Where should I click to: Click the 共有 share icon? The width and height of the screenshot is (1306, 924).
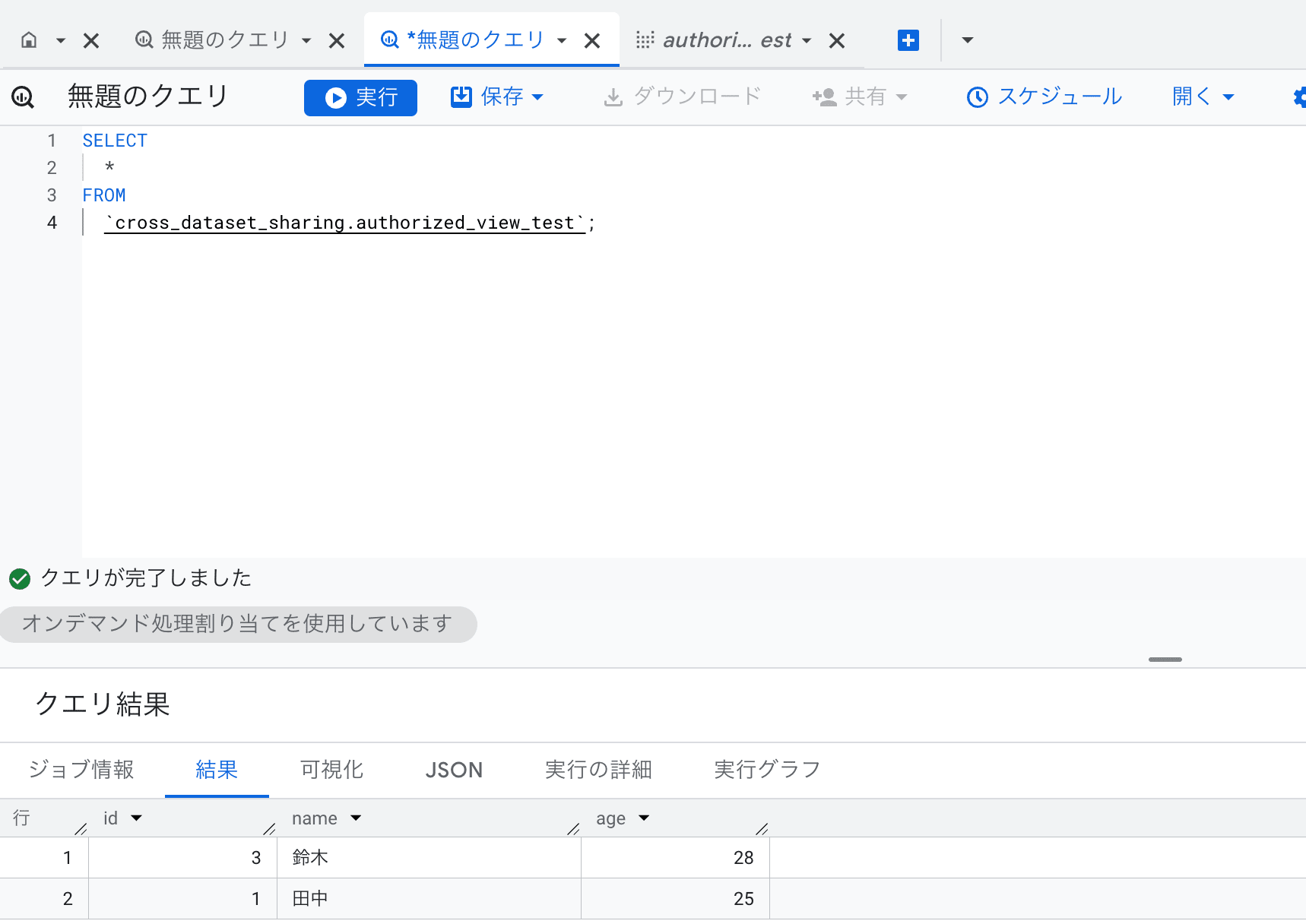tap(825, 97)
